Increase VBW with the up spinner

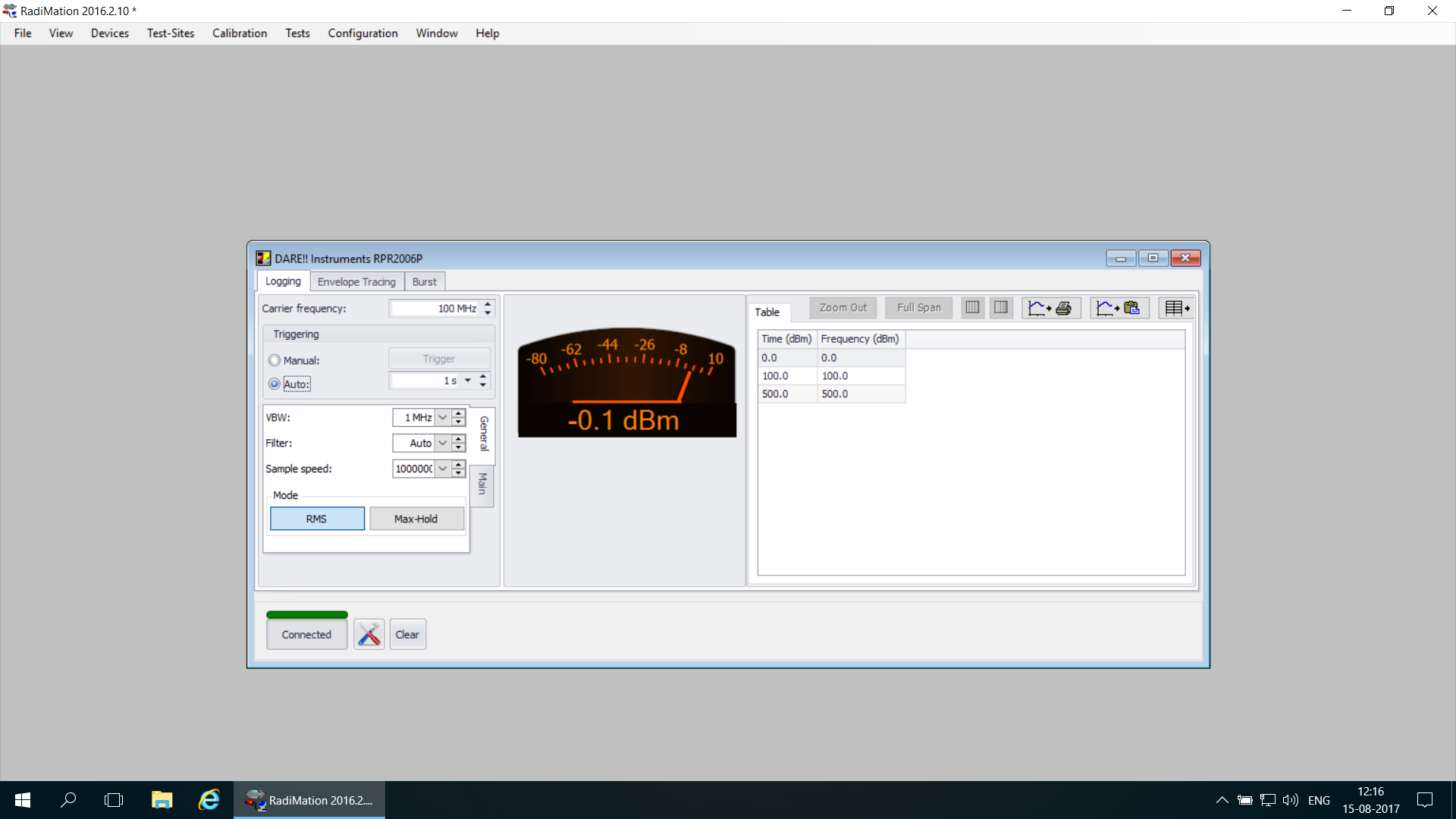point(458,413)
